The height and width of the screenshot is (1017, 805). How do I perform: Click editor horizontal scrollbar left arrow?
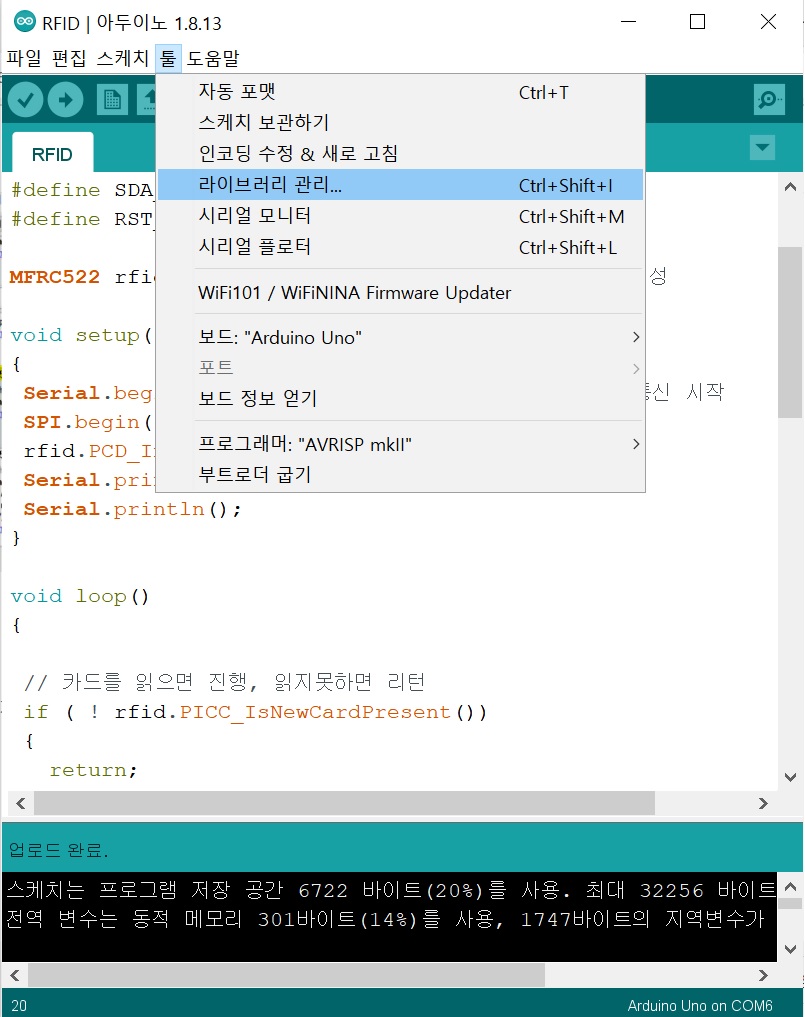[x=21, y=803]
